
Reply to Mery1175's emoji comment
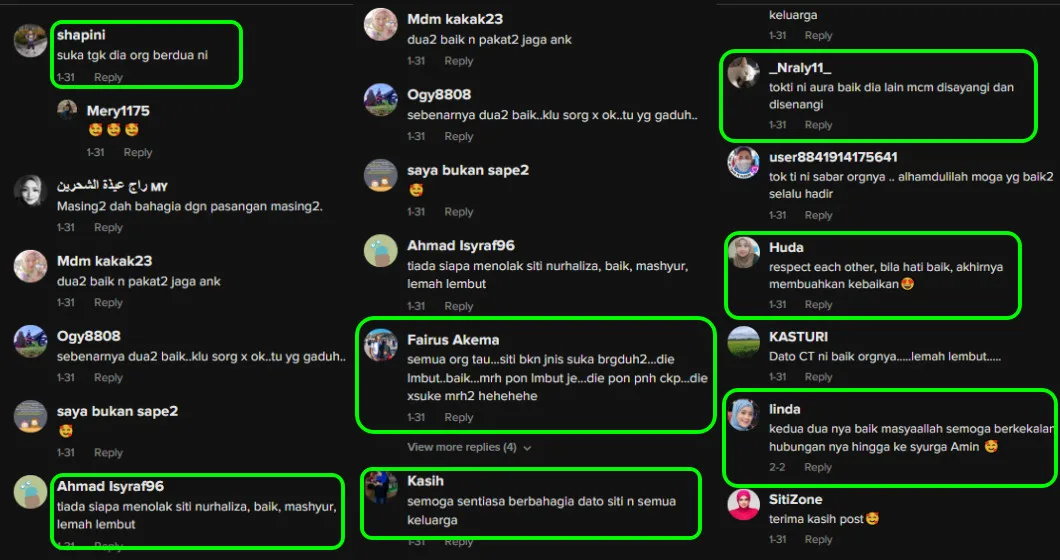tap(138, 152)
